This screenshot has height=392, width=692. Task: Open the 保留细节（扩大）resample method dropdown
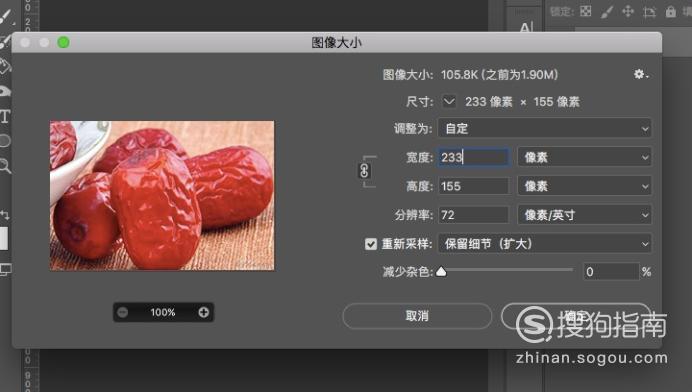click(545, 244)
